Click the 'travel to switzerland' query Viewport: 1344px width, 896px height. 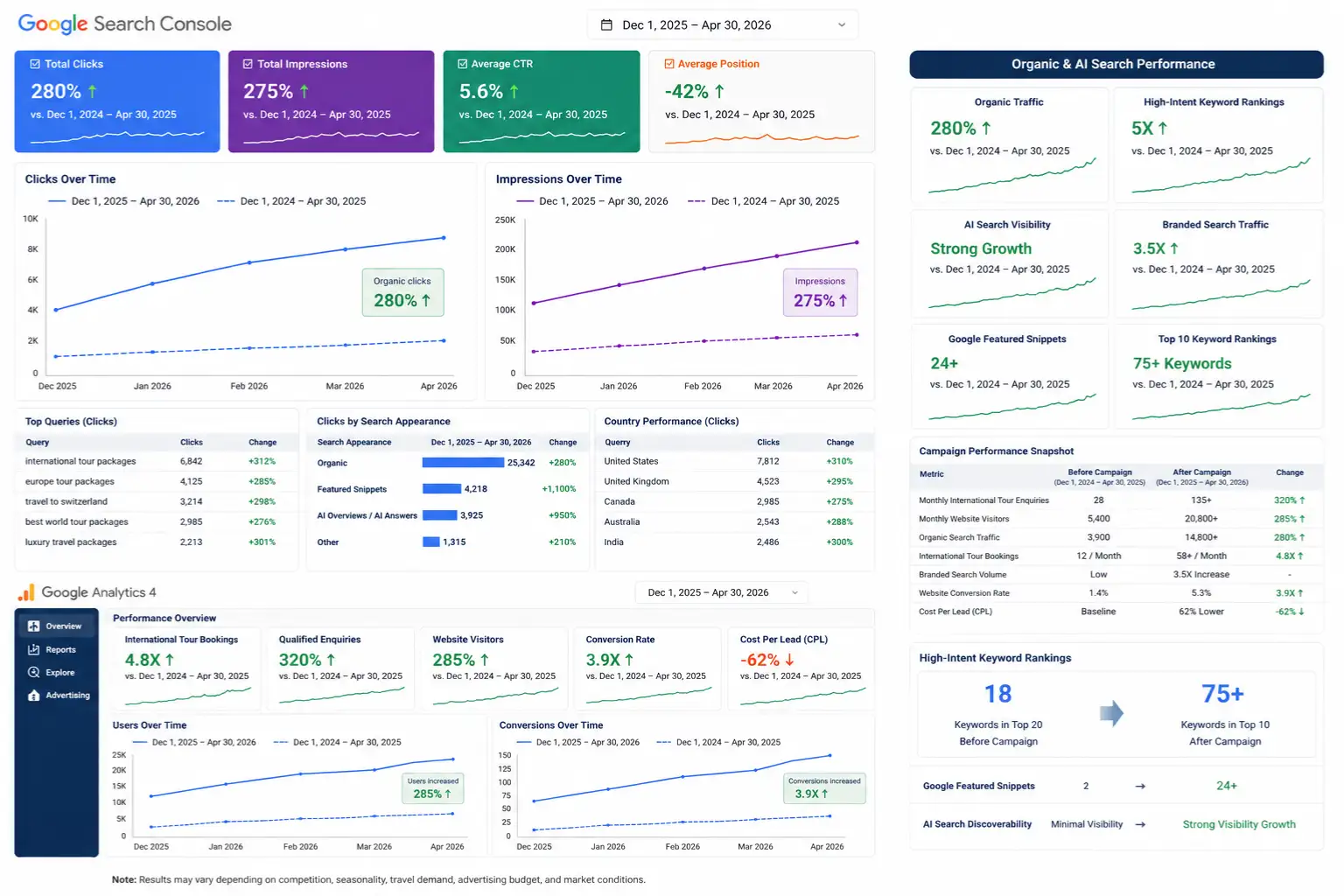[66, 501]
